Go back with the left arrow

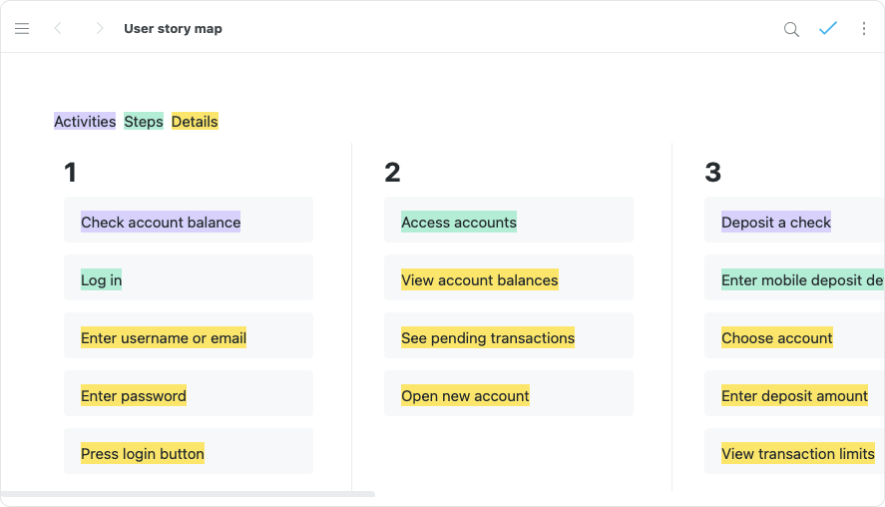[x=58, y=29]
